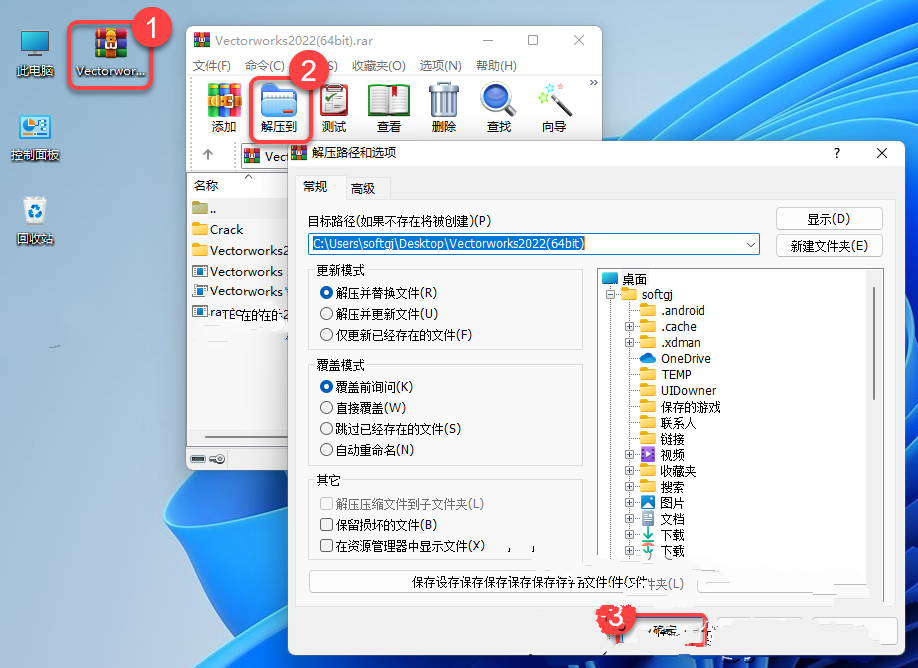Click the up-one-level arrow in WinRAR
Viewport: 918px width, 668px height.
click(x=208, y=155)
